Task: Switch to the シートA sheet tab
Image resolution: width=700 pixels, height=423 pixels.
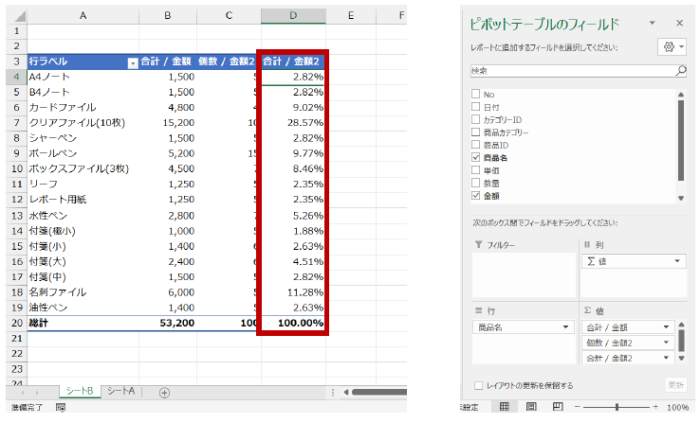Action: pos(121,392)
